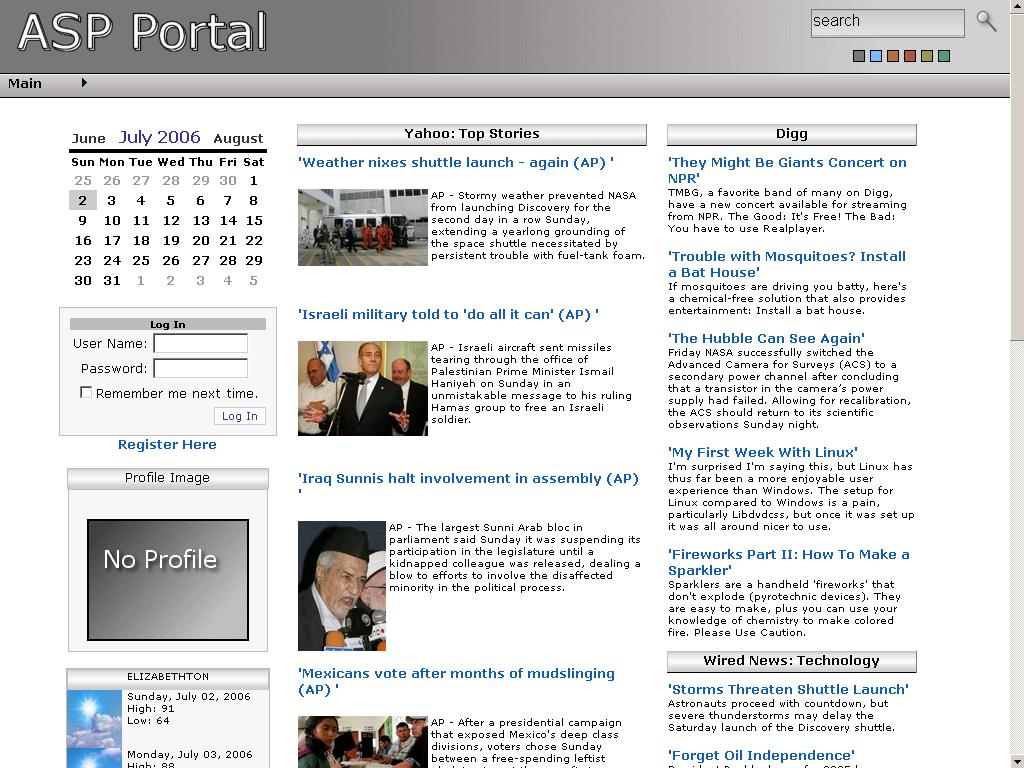Open 'Storms Threaten Shuttle Launch' link

pos(788,690)
